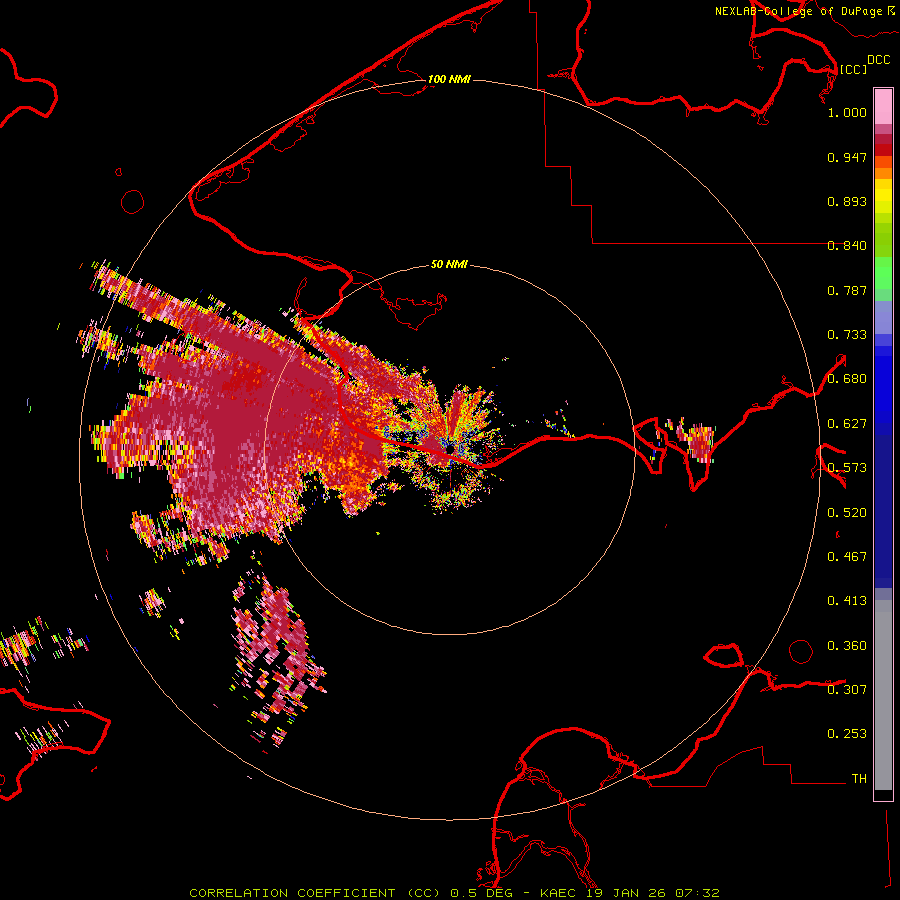Viewport: 900px width, 900px height.
Task: Select the 0.680 scale value
Action: [847, 379]
